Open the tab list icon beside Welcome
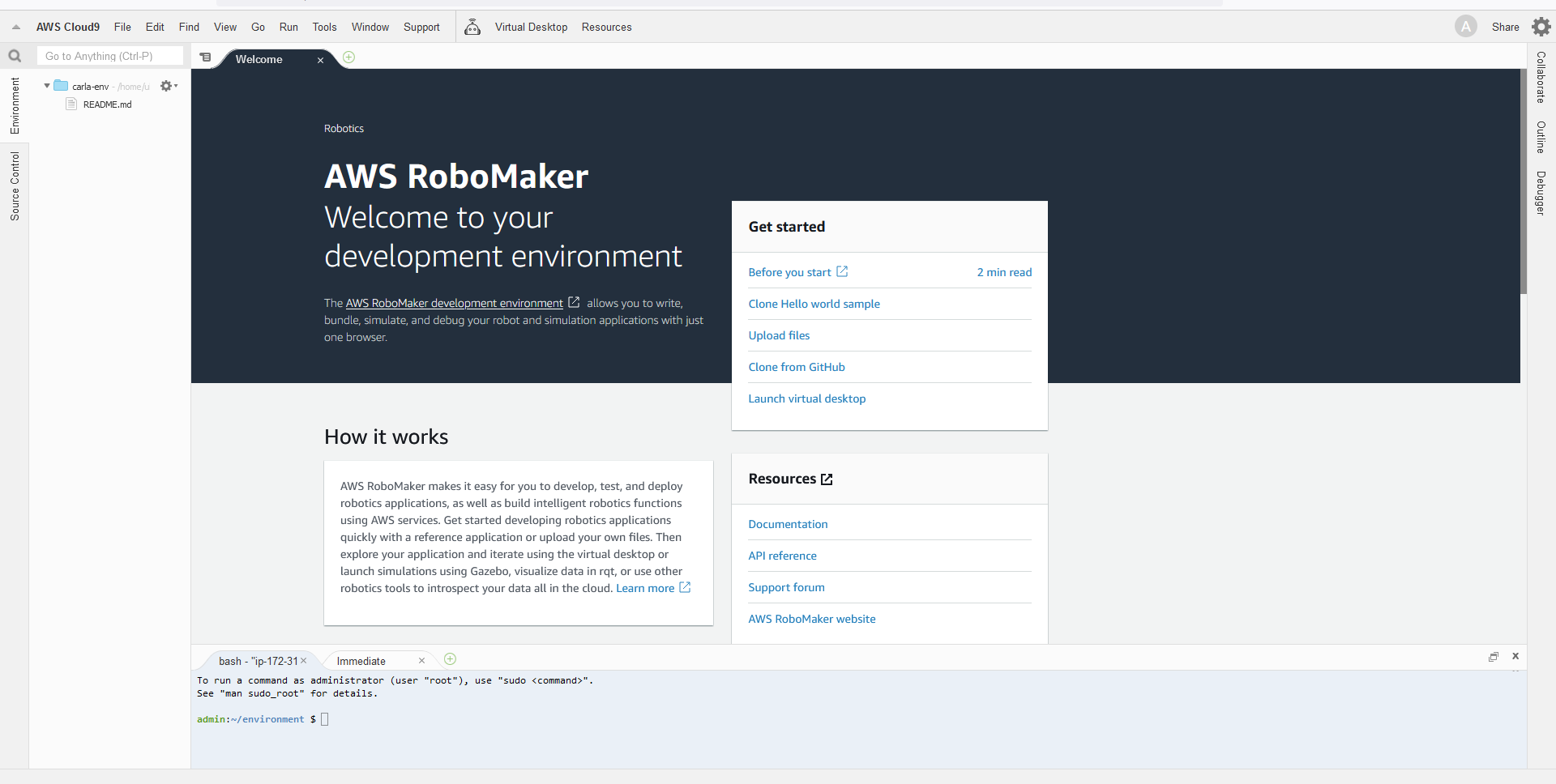Screen dimensions: 1556x784 coord(206,58)
